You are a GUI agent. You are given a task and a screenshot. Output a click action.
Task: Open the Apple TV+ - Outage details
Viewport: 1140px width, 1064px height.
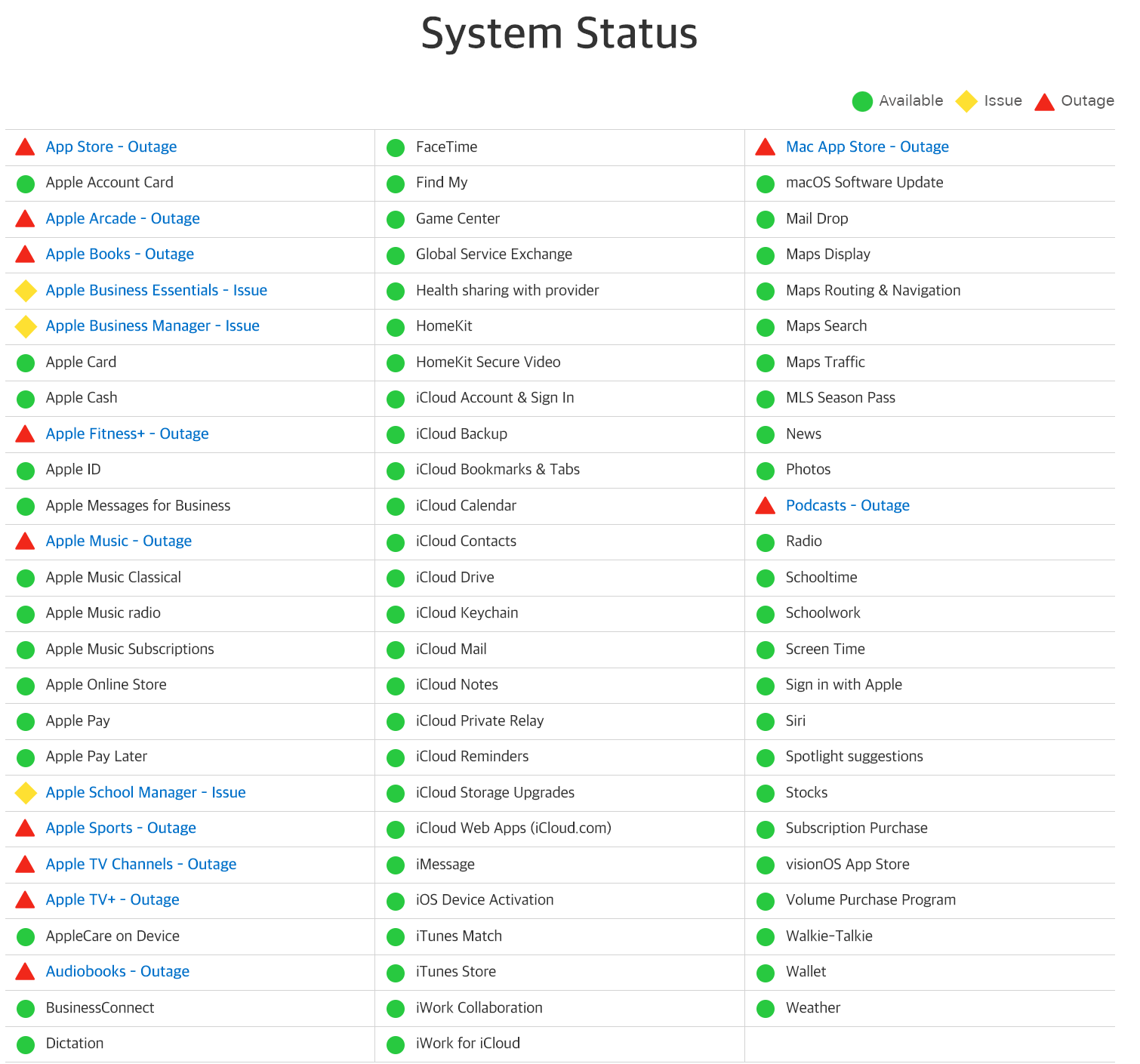coord(112,900)
